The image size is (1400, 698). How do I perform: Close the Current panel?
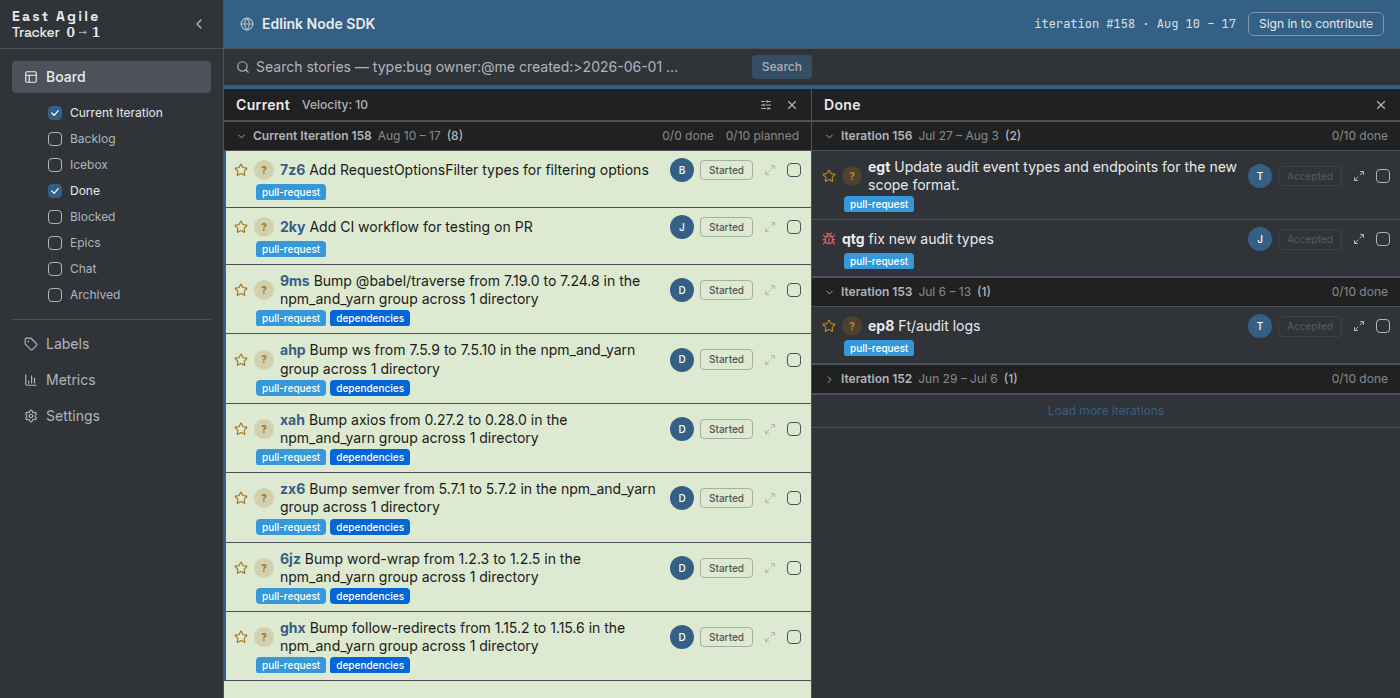click(792, 105)
